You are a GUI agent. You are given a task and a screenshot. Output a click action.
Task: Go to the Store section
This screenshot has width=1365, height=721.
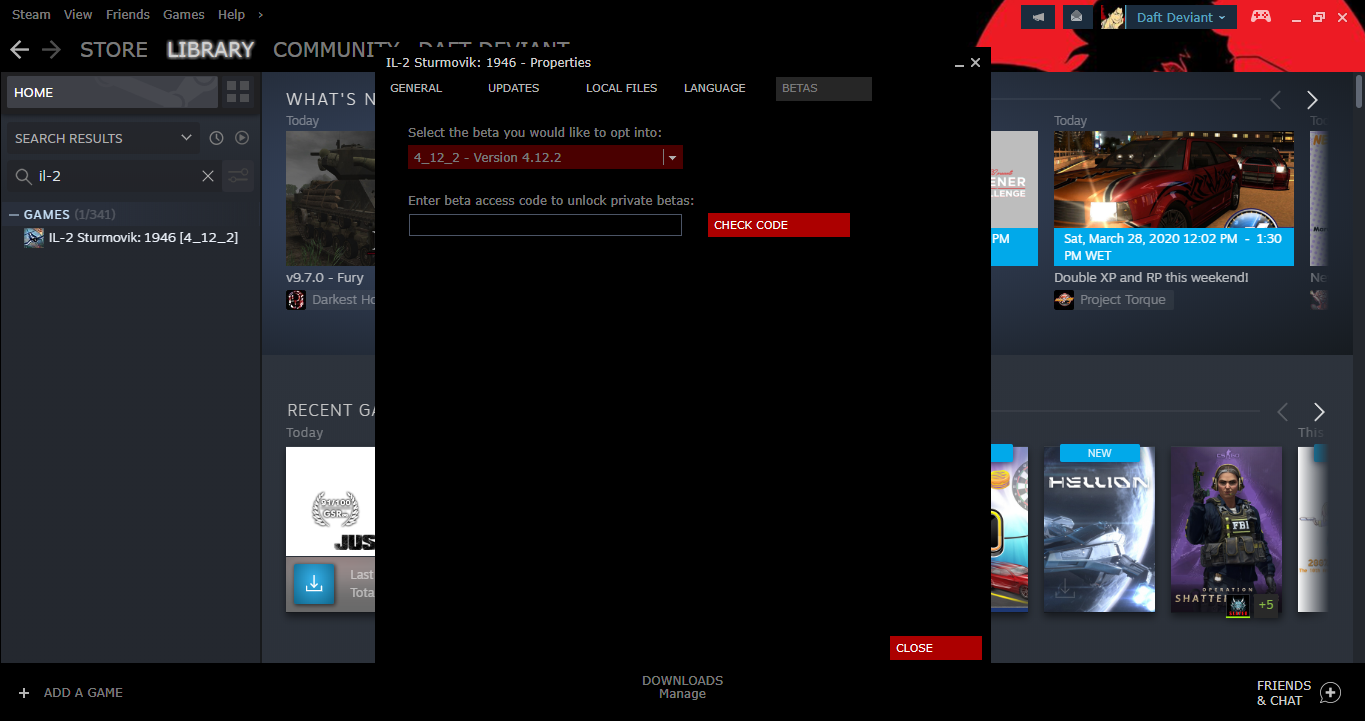(x=114, y=49)
